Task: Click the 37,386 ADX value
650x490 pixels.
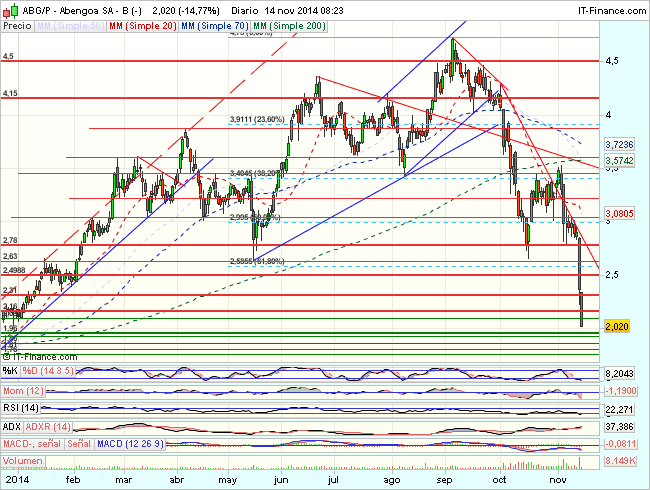Action: click(619, 427)
